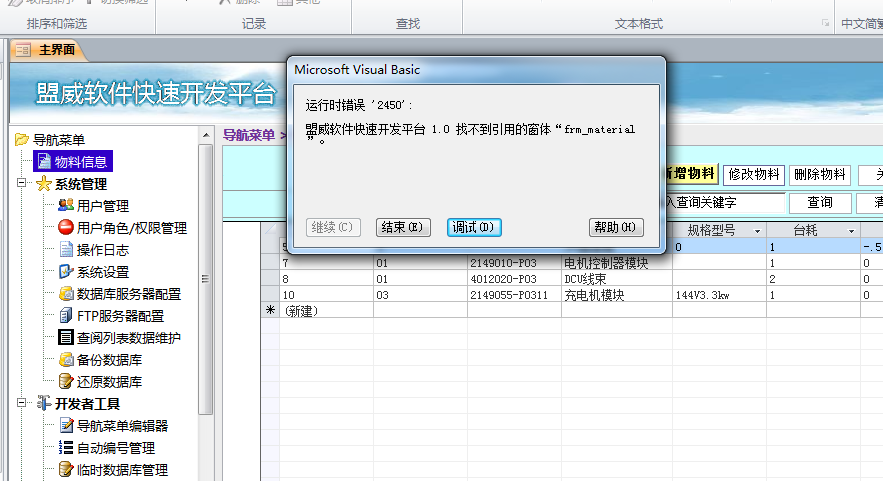
Task: Select 物料信息 in the navigation tree
Action: click(x=81, y=162)
